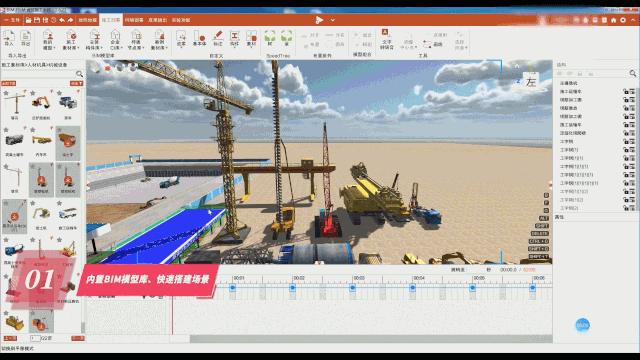Expand the My Models (我的模型) dropdown

[x=48, y=40]
